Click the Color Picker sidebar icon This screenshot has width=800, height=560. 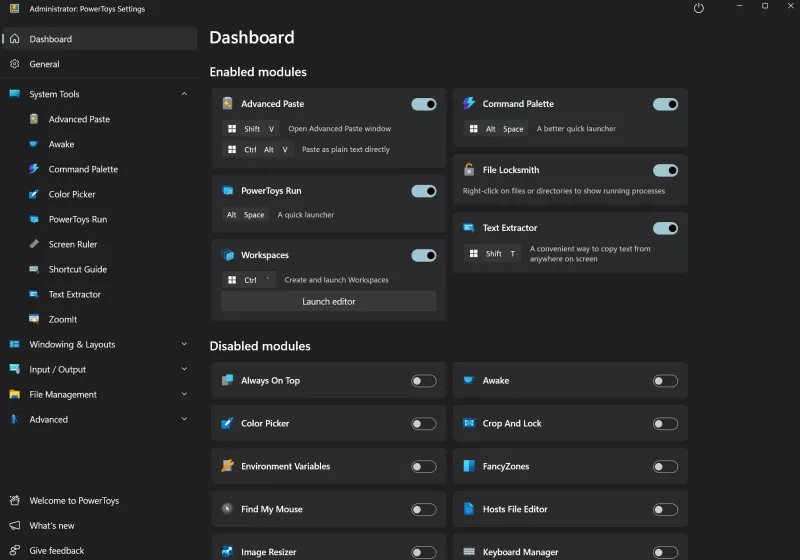point(34,194)
